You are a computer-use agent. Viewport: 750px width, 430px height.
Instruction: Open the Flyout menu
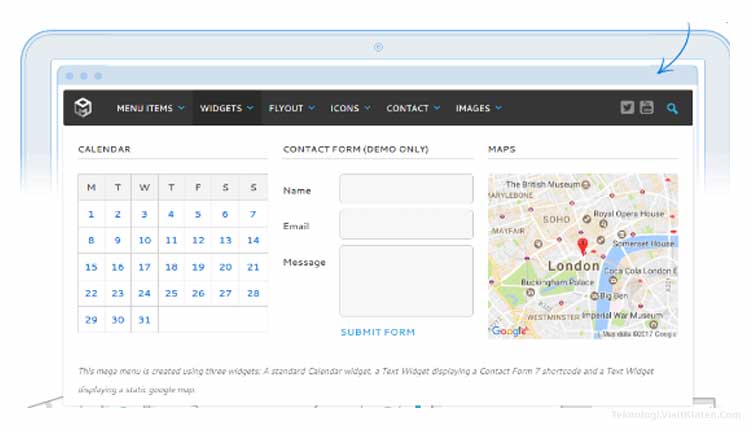click(x=286, y=108)
